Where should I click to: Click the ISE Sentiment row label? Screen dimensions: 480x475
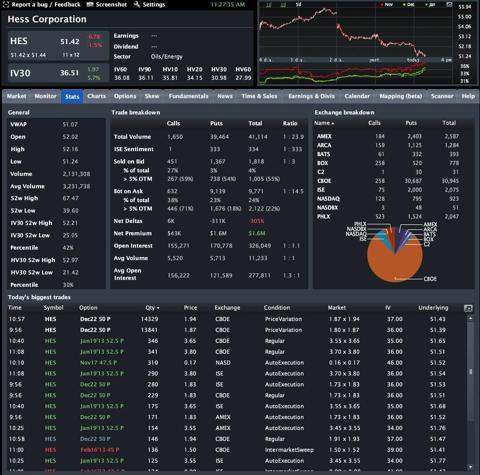[x=134, y=149]
